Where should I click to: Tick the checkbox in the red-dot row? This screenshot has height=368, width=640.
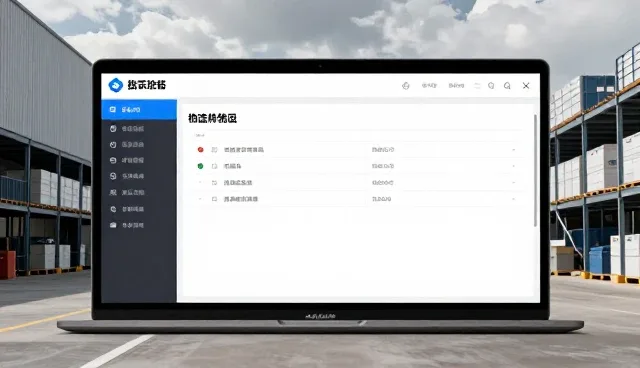click(214, 150)
